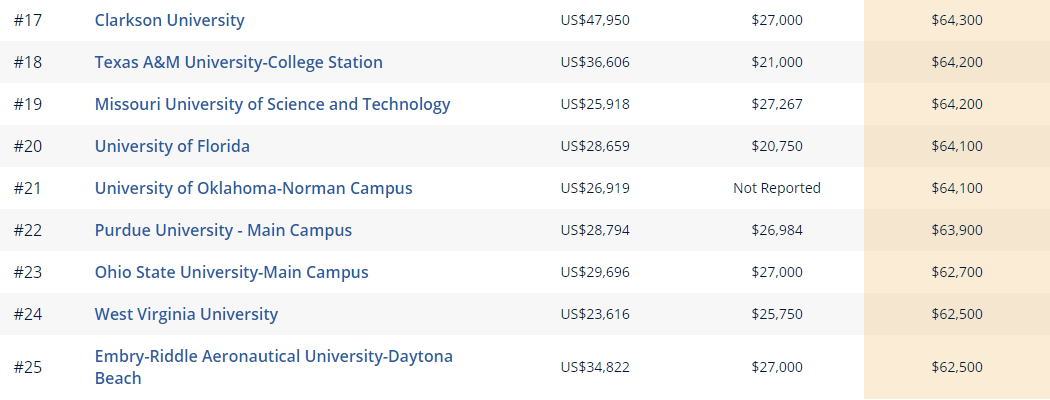Click Missouri University of Science and Technology
The height and width of the screenshot is (400, 1050).
tap(272, 104)
